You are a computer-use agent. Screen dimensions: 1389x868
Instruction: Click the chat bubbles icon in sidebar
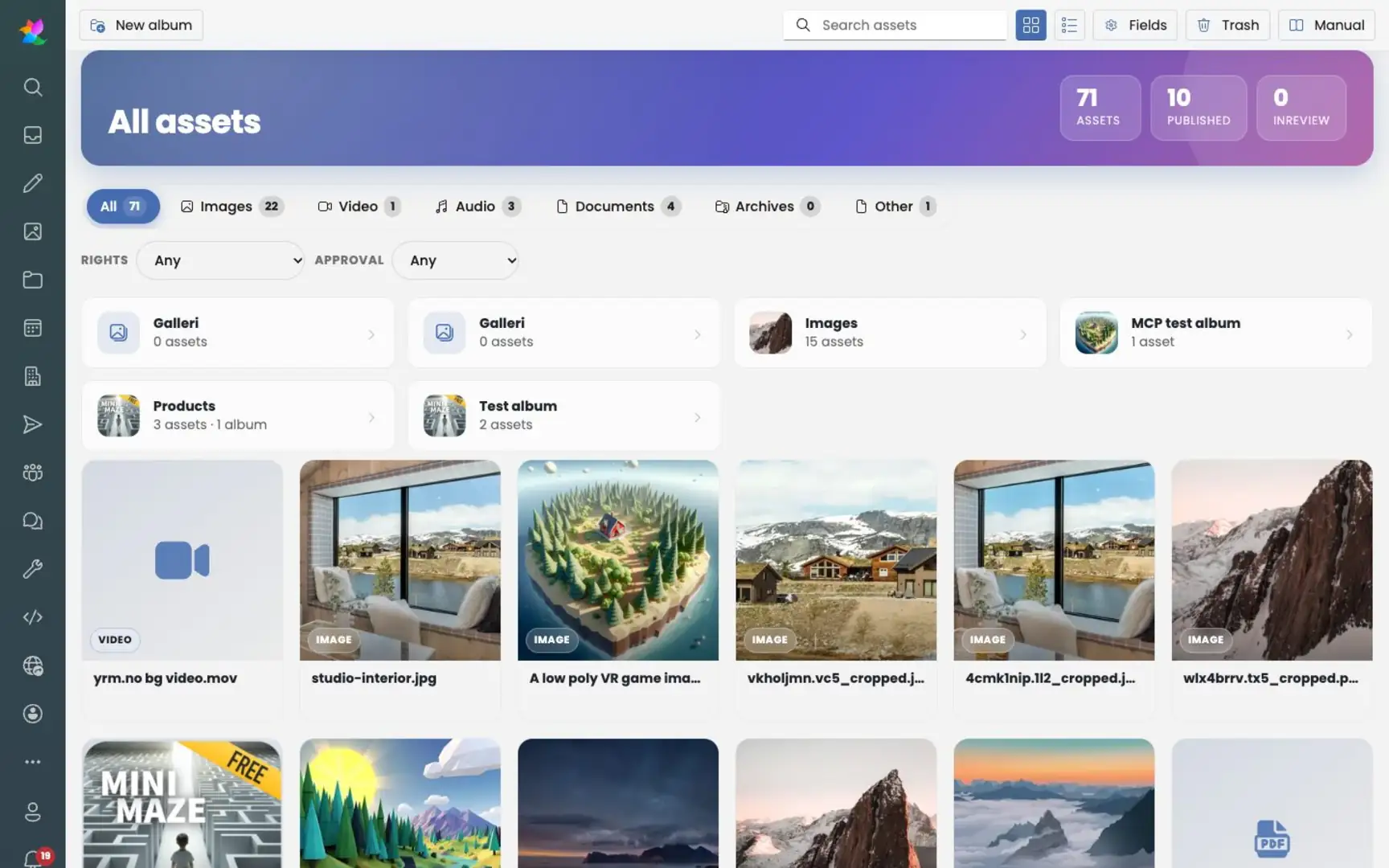click(32, 521)
